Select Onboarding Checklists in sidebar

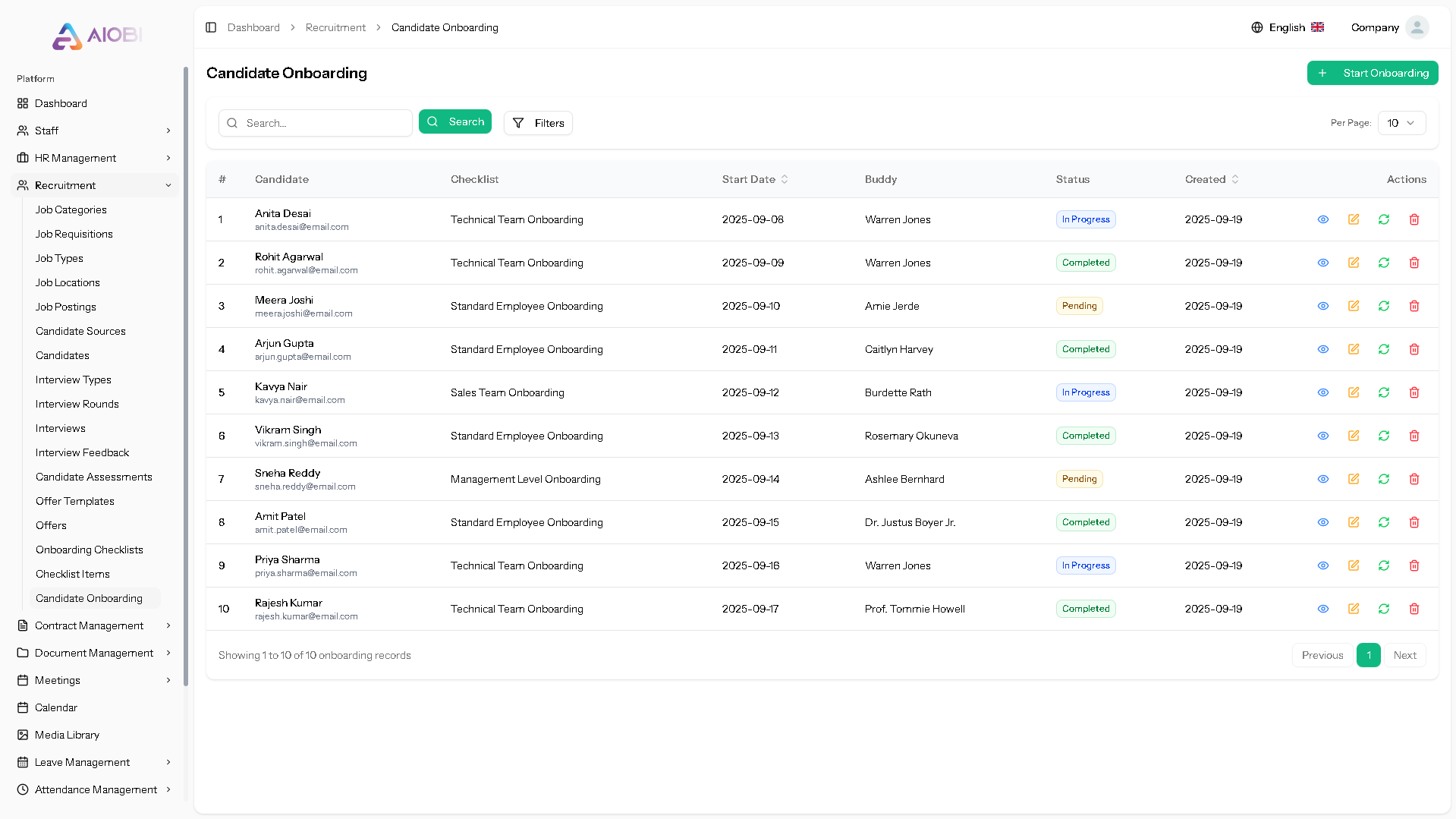click(89, 550)
